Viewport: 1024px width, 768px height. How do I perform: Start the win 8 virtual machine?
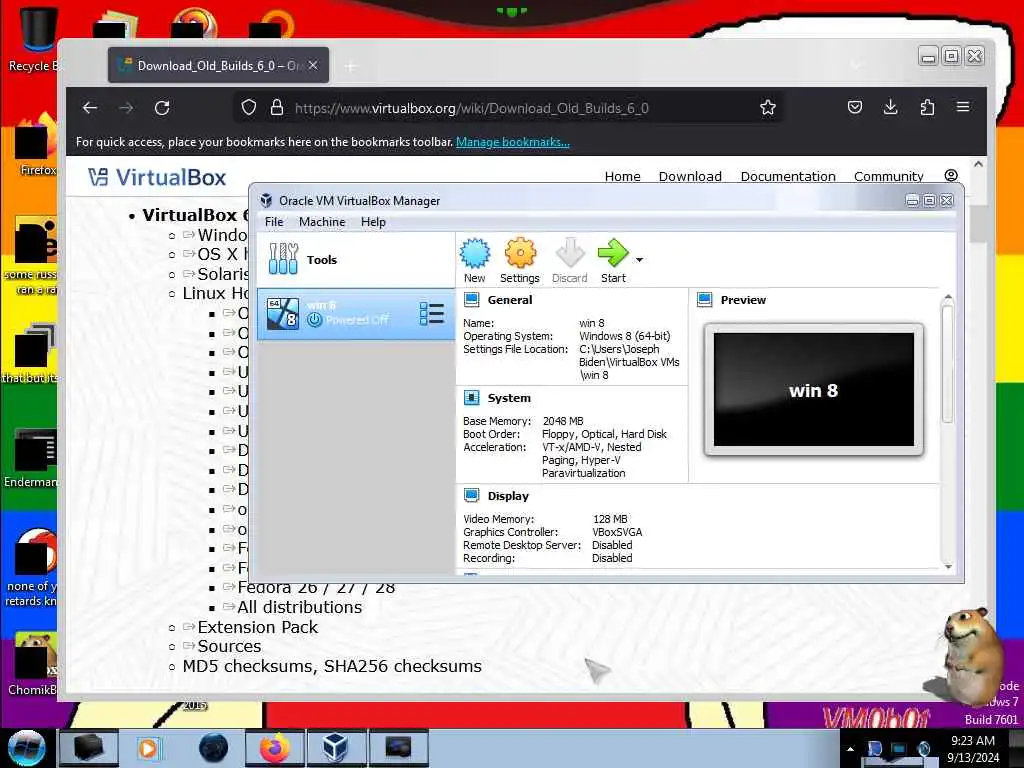[x=613, y=260]
